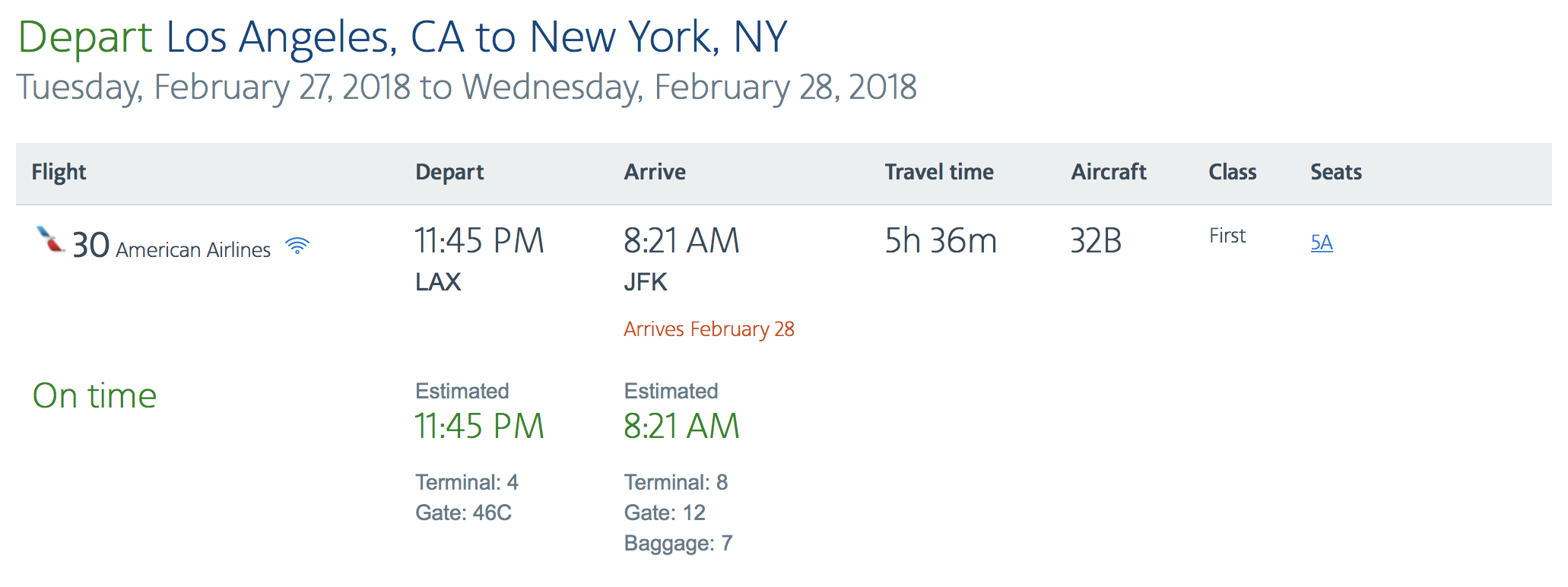Click the 5h 36m travel time
The width and height of the screenshot is (1568, 587).
[941, 241]
